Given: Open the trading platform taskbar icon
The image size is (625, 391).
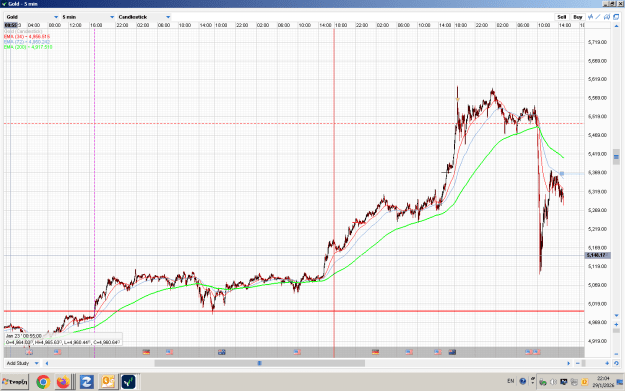Looking at the screenshot, I should 128,382.
